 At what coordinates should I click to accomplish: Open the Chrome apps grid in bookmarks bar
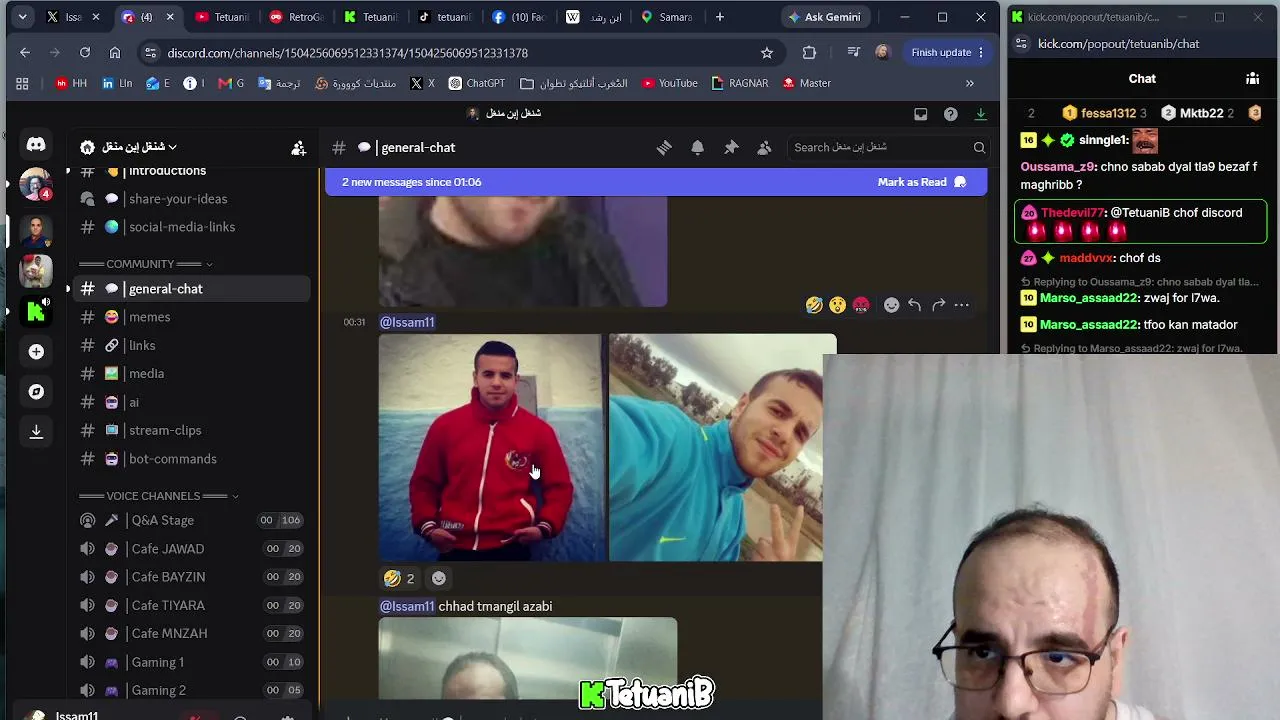[x=22, y=83]
